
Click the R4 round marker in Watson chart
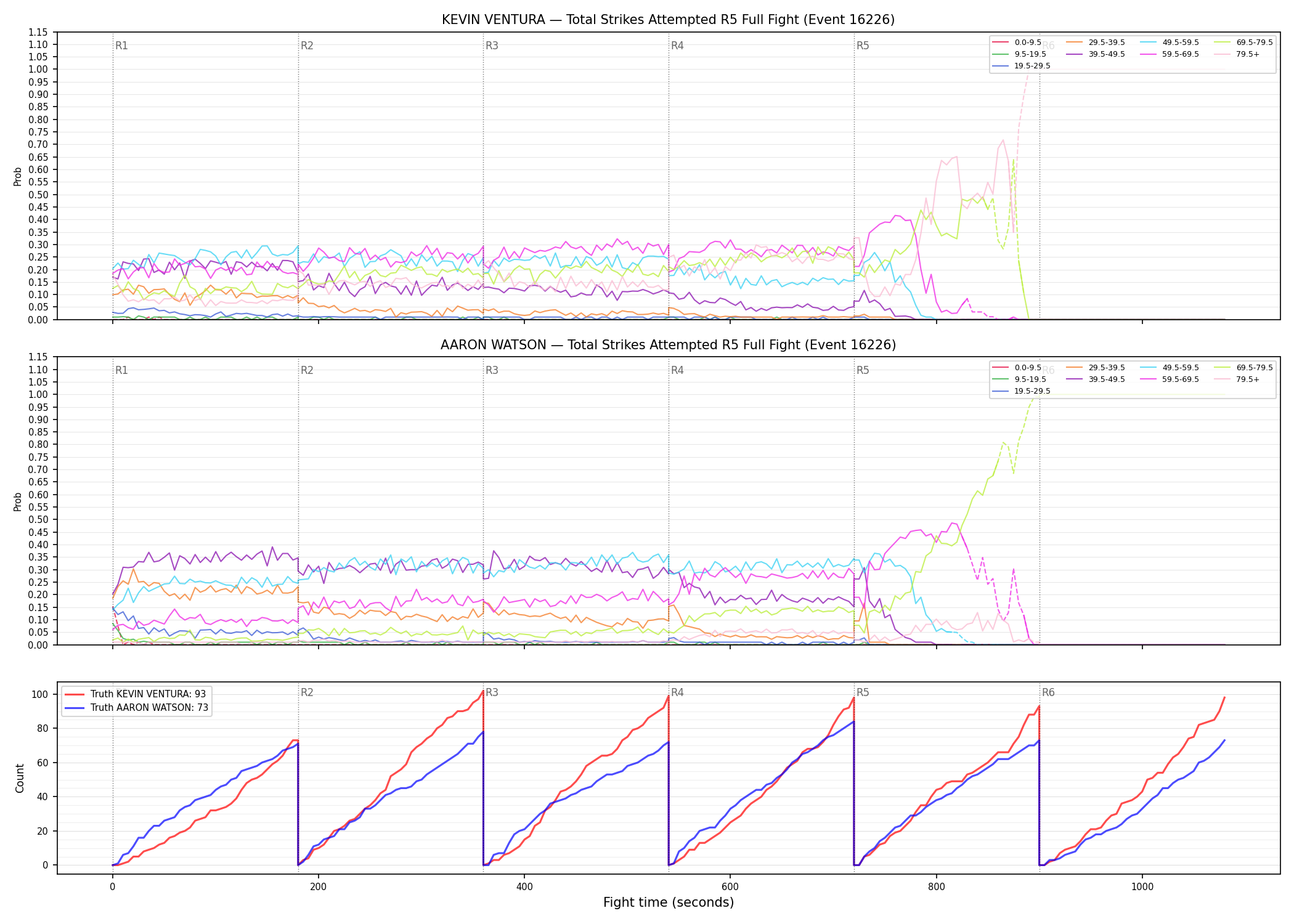point(677,370)
